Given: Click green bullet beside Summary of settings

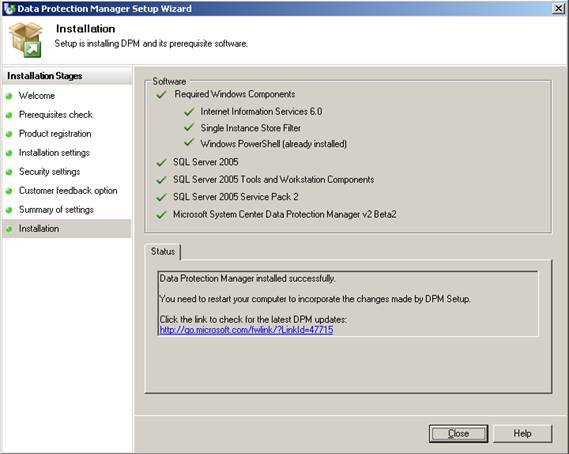Looking at the screenshot, I should (x=9, y=210).
